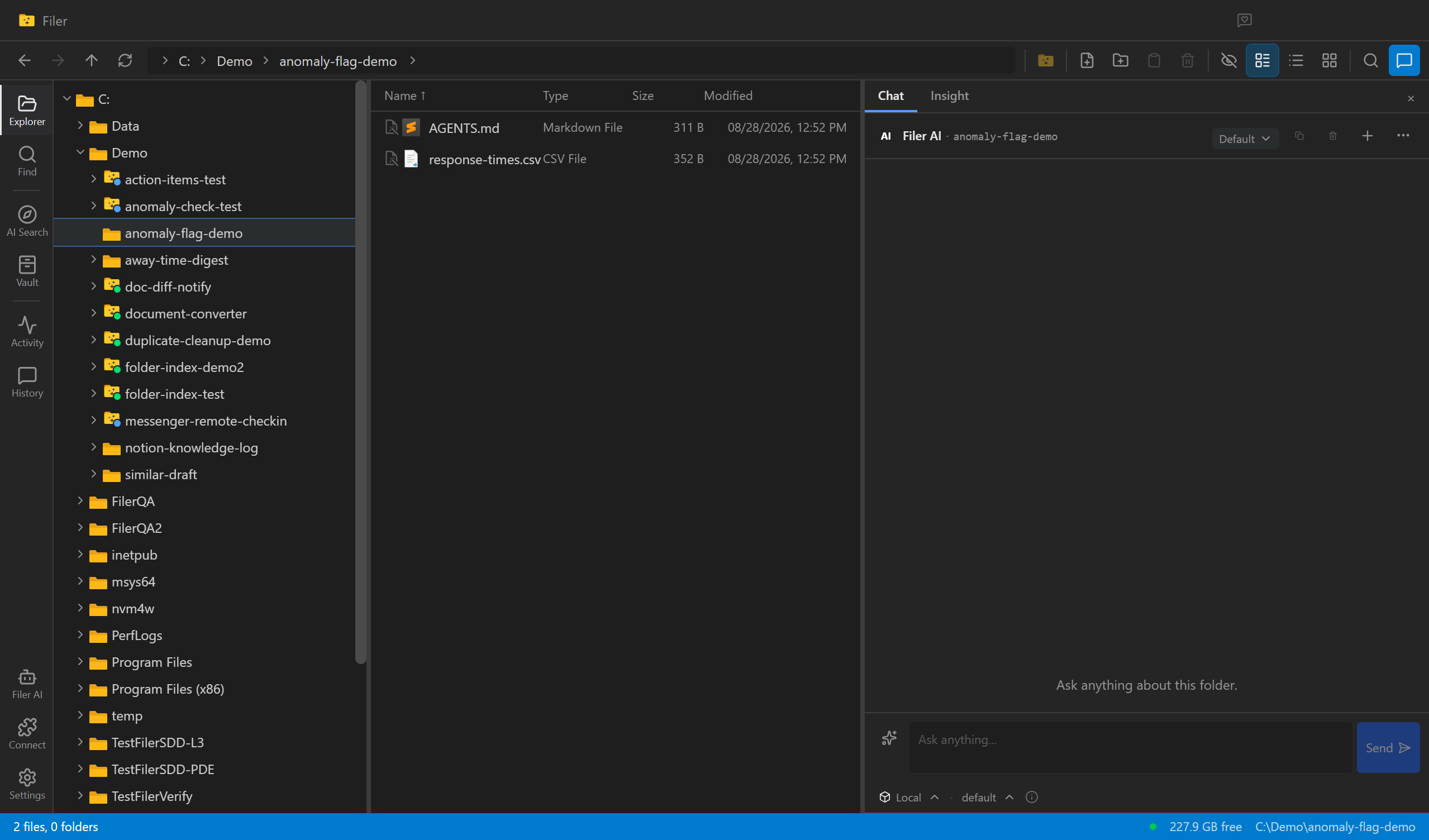
Task: Copy the chat conversation icon
Action: [x=1299, y=136]
